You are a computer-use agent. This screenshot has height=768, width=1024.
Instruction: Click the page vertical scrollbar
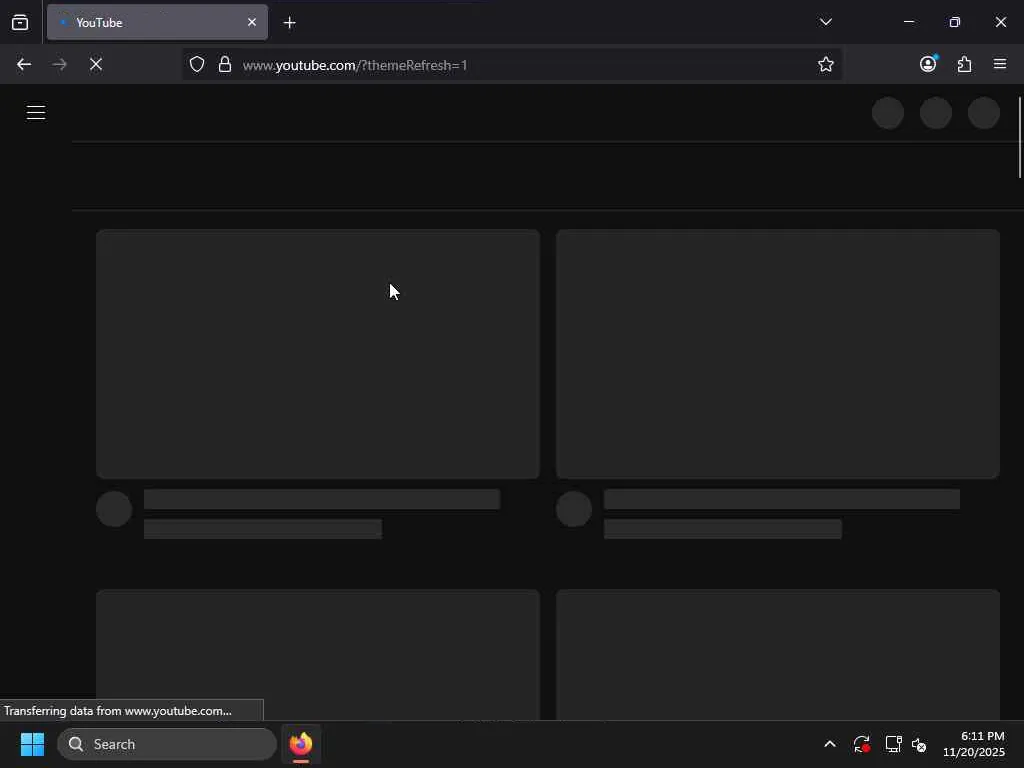[x=1019, y=137]
